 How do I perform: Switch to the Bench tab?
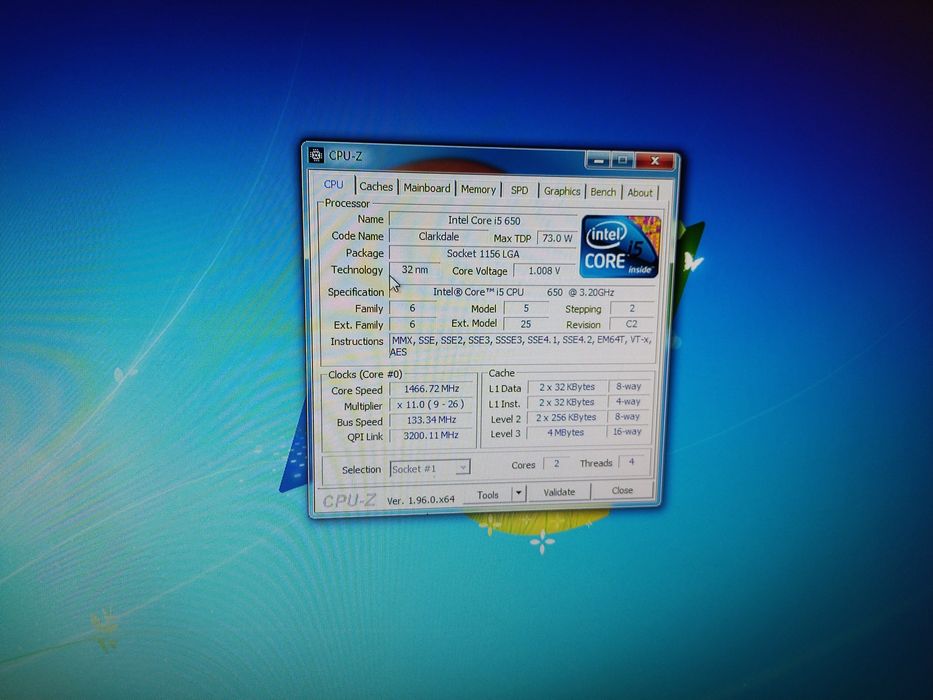(x=603, y=192)
